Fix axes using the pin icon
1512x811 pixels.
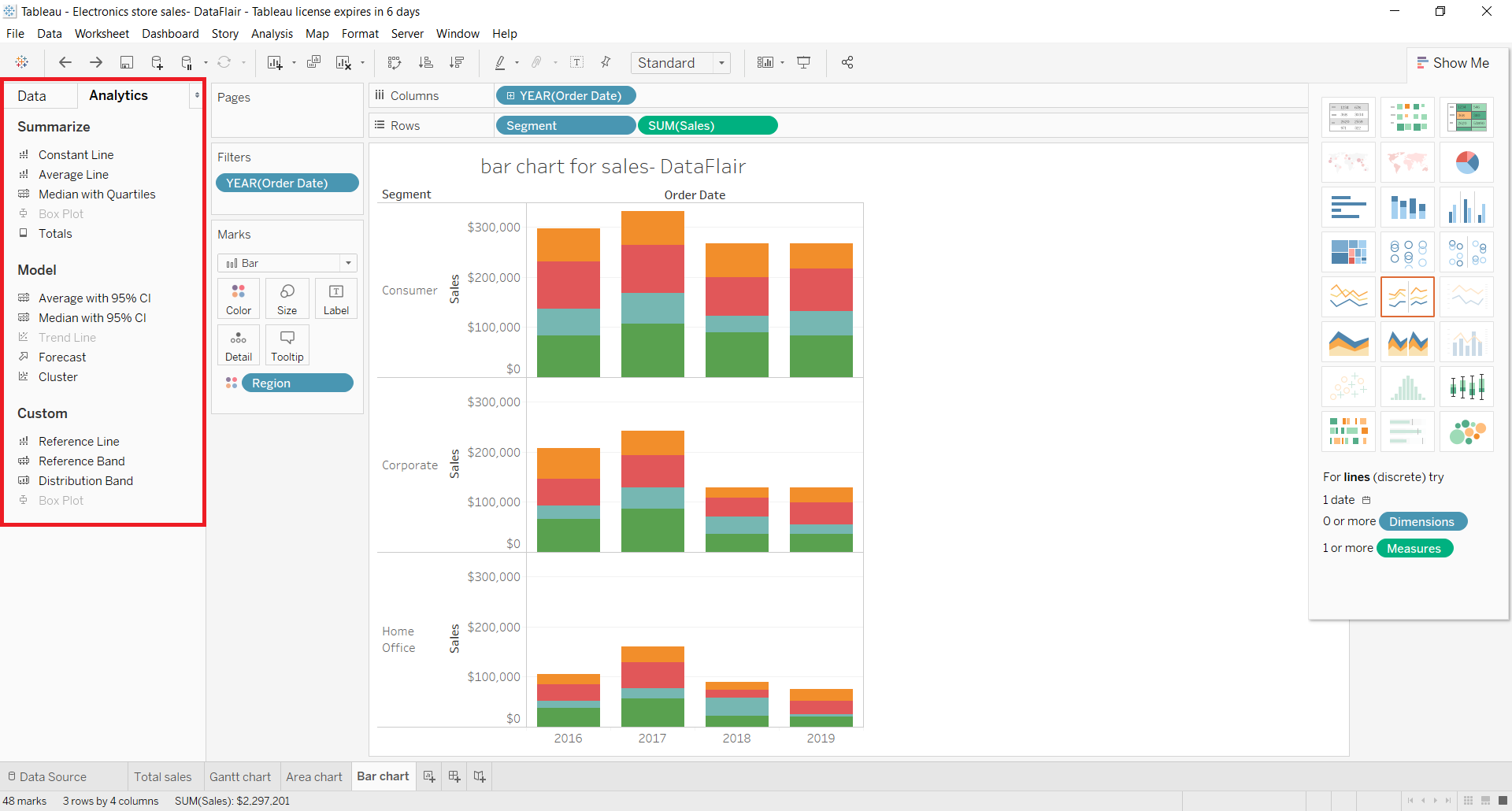click(x=606, y=62)
